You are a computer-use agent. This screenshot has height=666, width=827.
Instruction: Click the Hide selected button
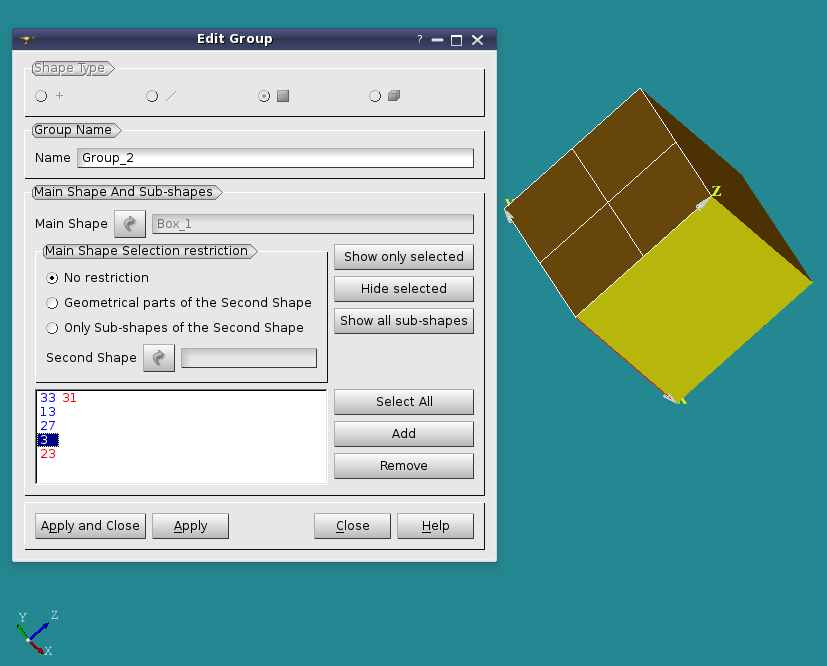click(x=404, y=289)
